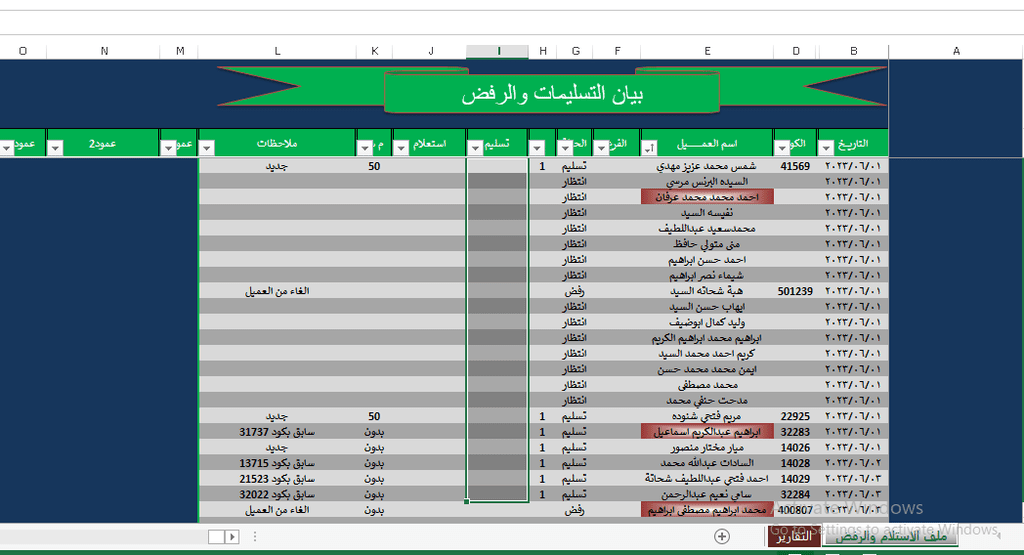Image resolution: width=1024 pixels, height=555 pixels.
Task: Click the note cell سابق بكود 13715
Action: [x=277, y=463]
